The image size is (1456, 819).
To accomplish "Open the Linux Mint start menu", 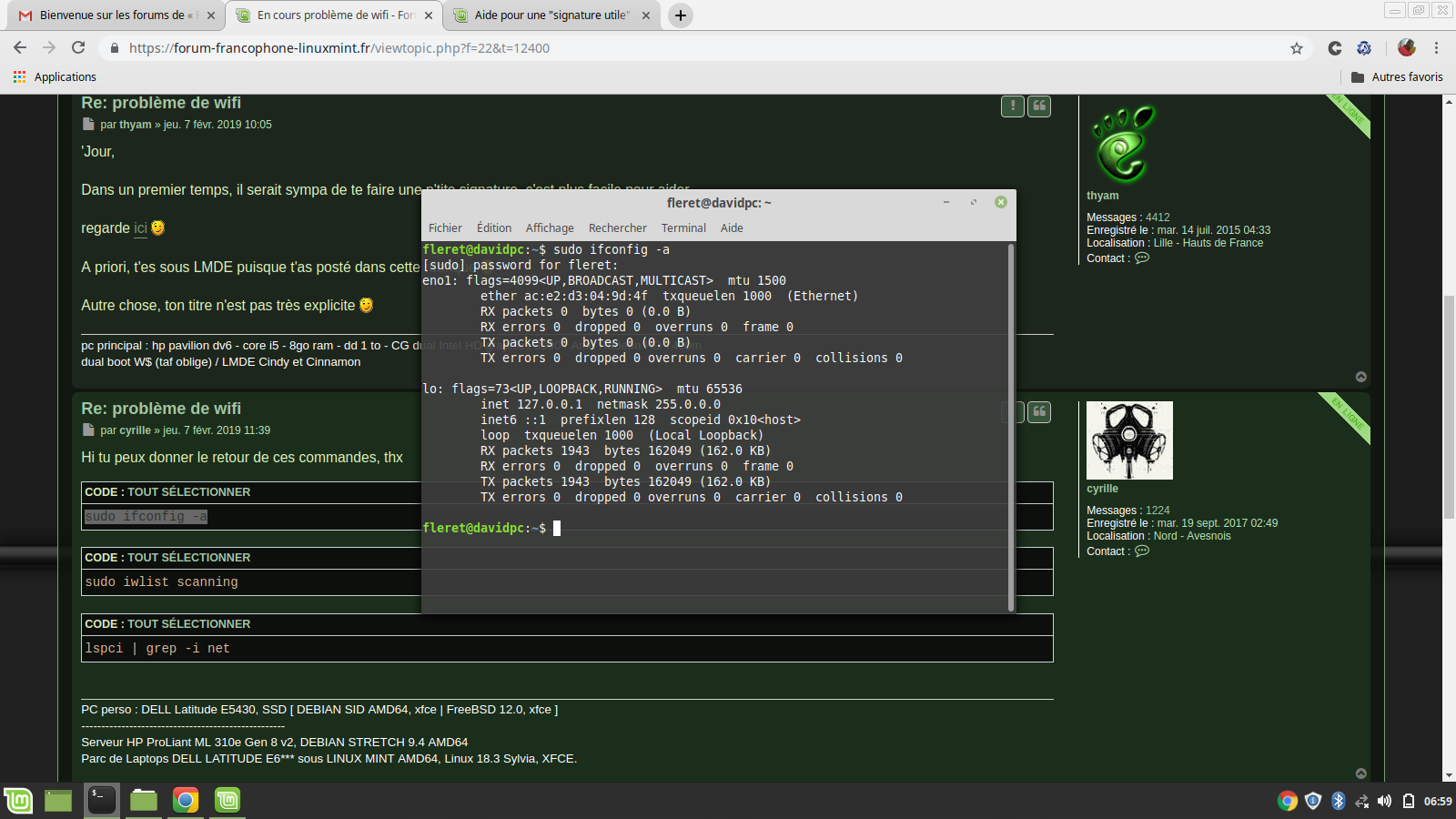I will [18, 800].
